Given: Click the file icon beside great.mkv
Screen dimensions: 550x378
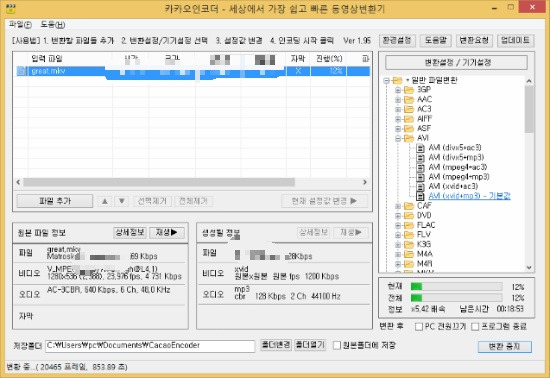Looking at the screenshot, I should (x=21, y=71).
